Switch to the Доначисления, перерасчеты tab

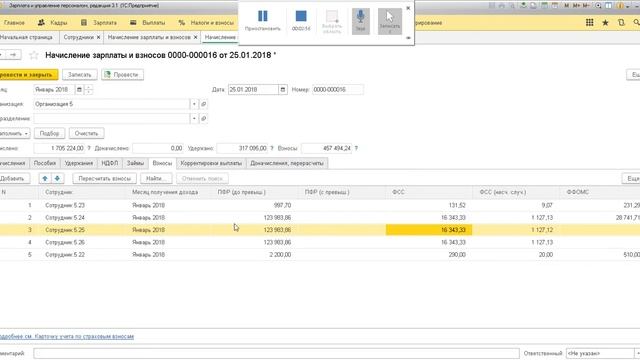[x=287, y=163]
